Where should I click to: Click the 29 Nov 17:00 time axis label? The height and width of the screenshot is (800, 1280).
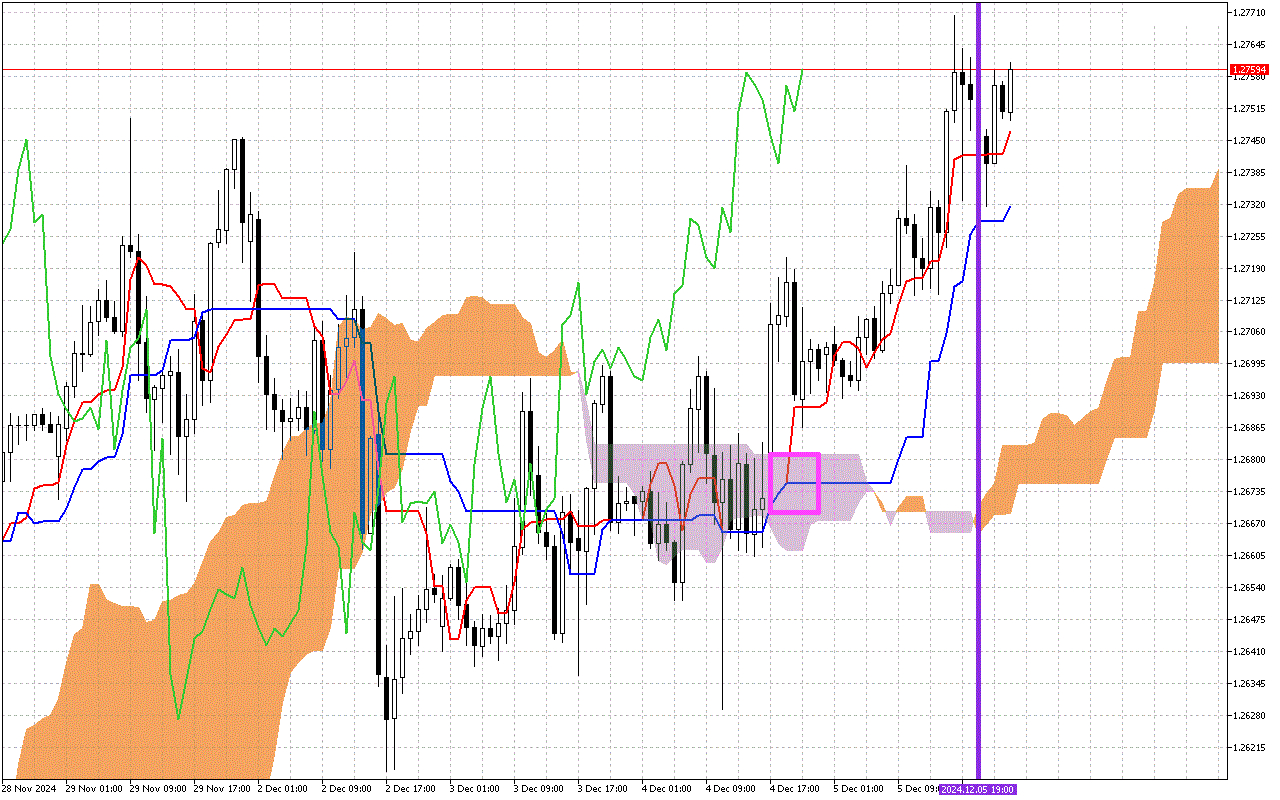click(x=223, y=789)
